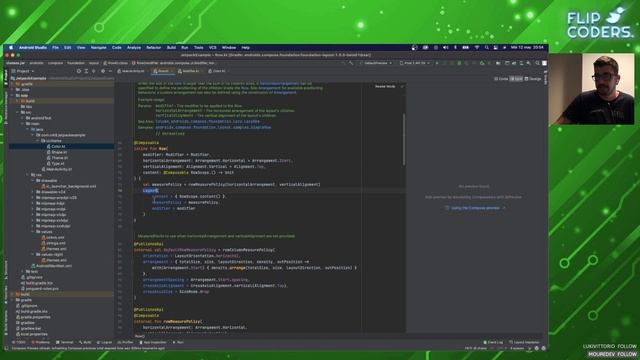Image resolution: width=640 pixels, height=360 pixels.
Task: Collapse the drawable folder
Action: point(33,180)
